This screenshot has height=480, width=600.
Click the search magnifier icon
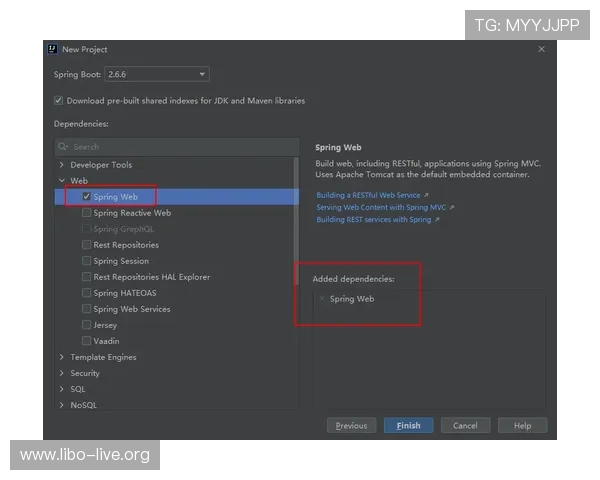64,147
